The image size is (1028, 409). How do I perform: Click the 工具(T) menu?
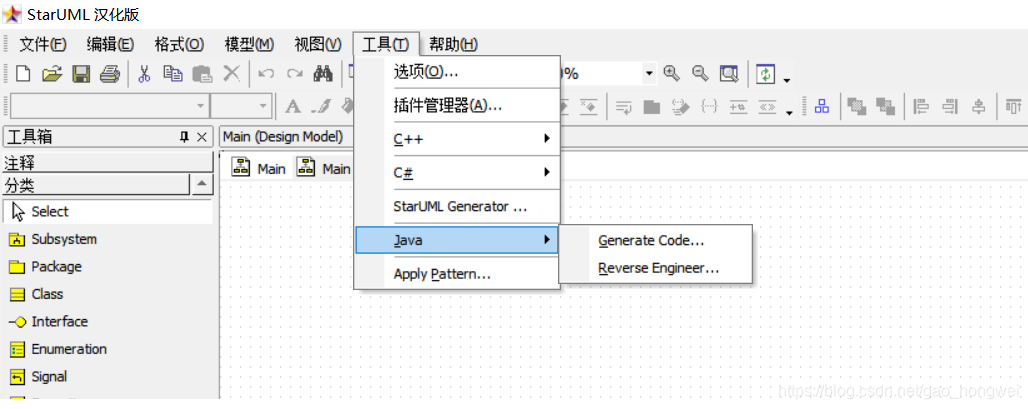click(386, 45)
